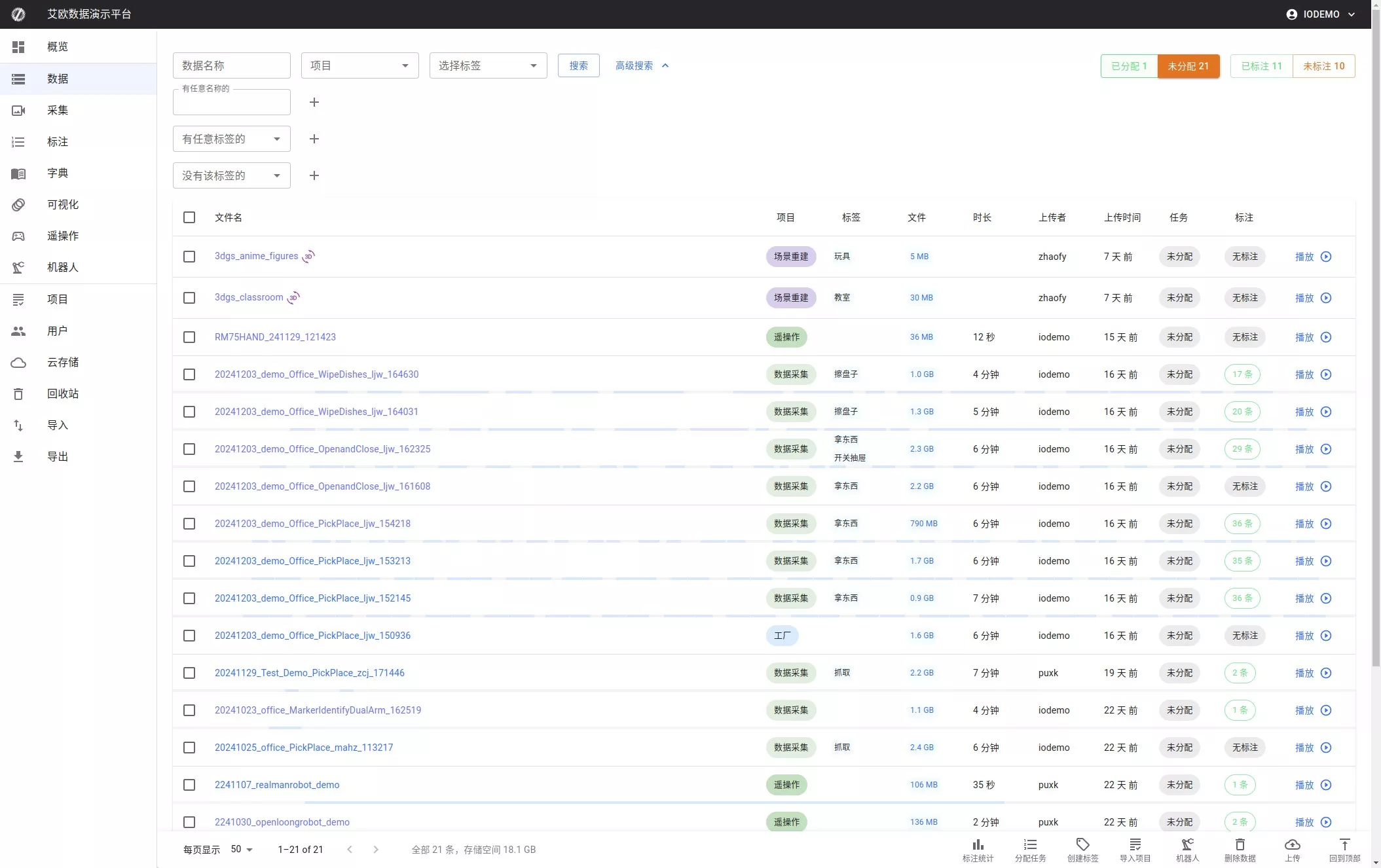Check the box for RM75HAND_241129_121423
1381x868 pixels.
(189, 337)
